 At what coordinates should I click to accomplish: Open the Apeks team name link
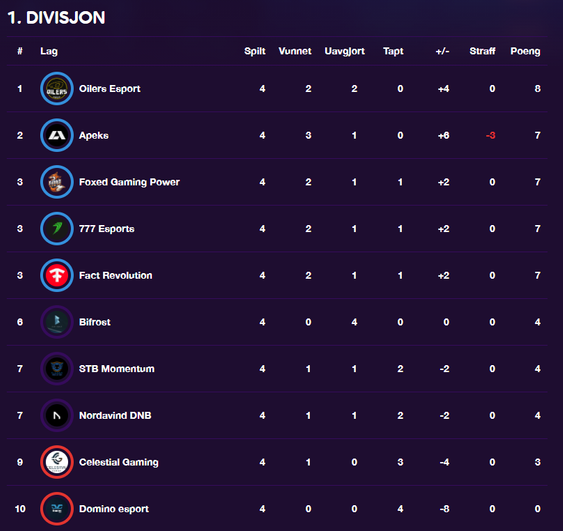(94, 136)
